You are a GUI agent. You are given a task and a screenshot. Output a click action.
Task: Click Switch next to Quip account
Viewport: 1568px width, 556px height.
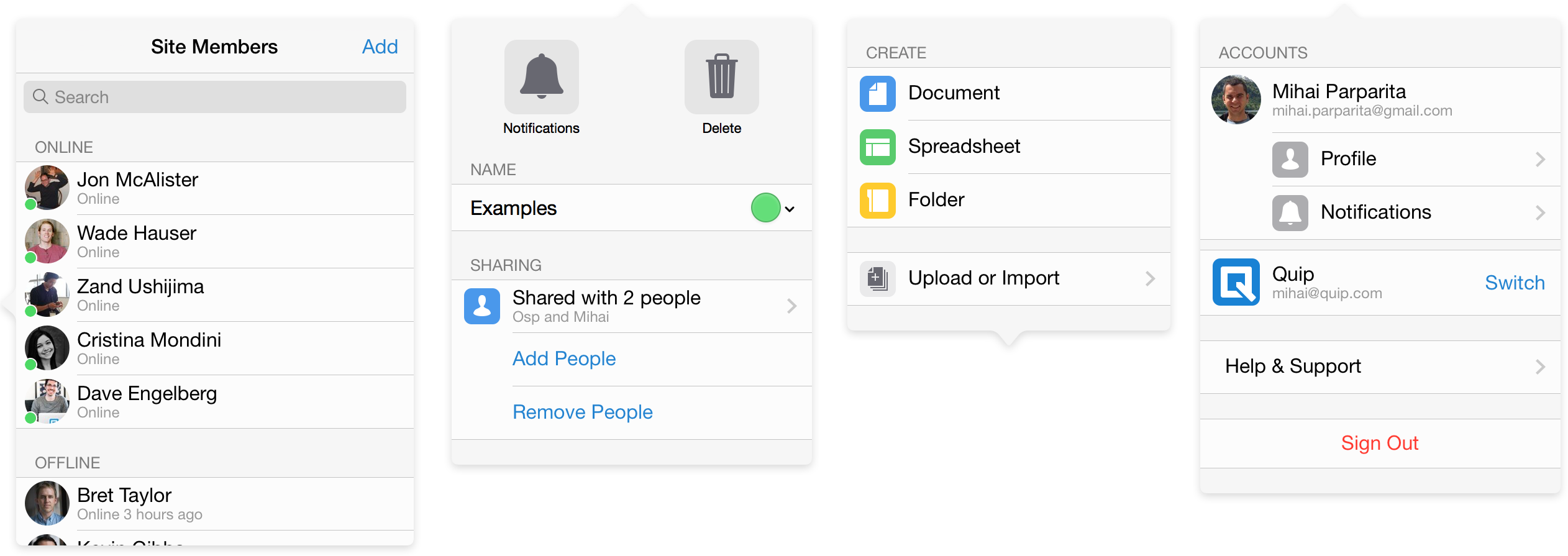pyautogui.click(x=1514, y=283)
